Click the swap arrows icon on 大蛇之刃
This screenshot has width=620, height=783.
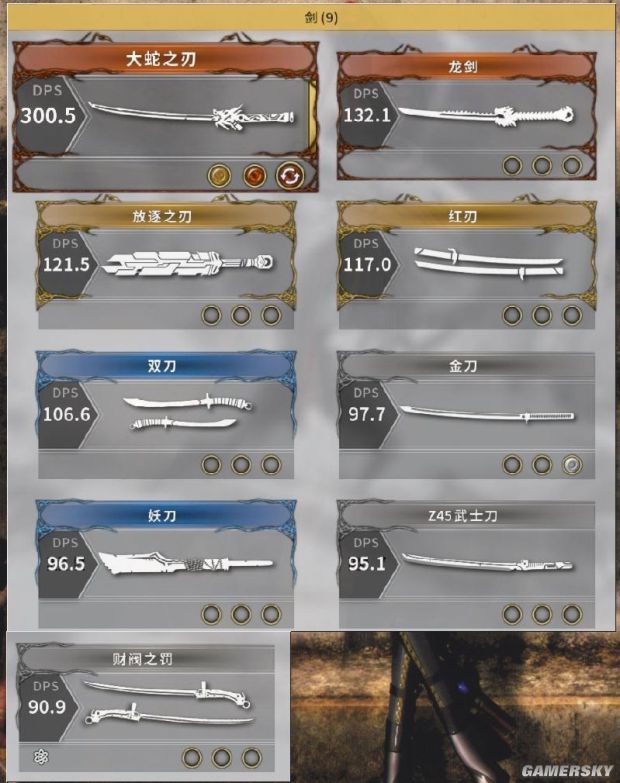(290, 176)
